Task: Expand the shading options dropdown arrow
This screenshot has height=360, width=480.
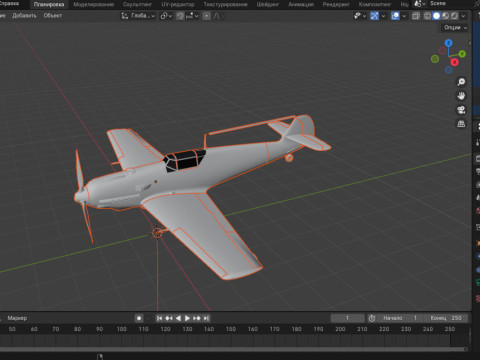Action: click(x=464, y=16)
